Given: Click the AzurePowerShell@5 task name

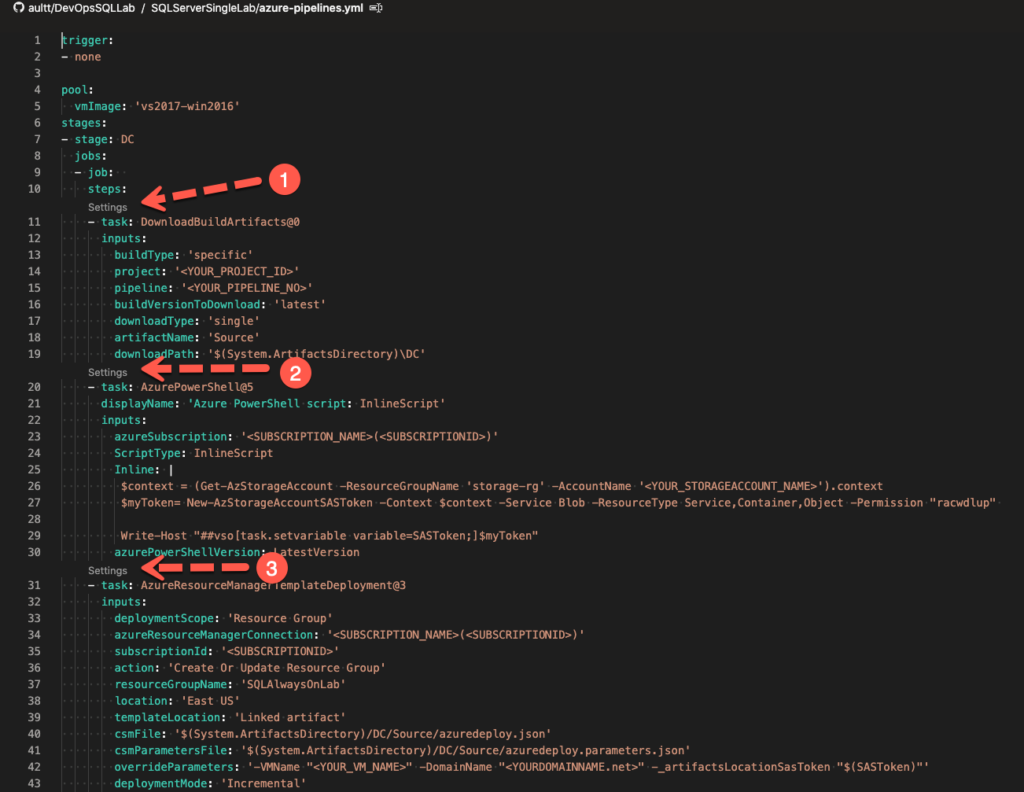Looking at the screenshot, I should 197,387.
